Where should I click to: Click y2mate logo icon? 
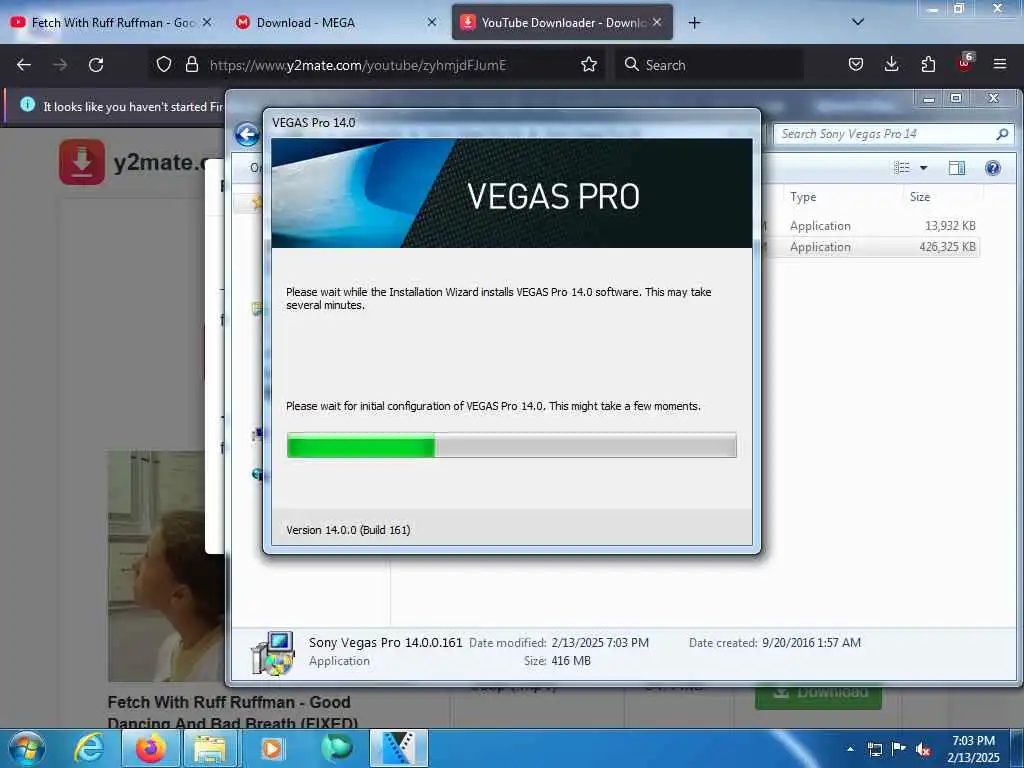click(82, 161)
